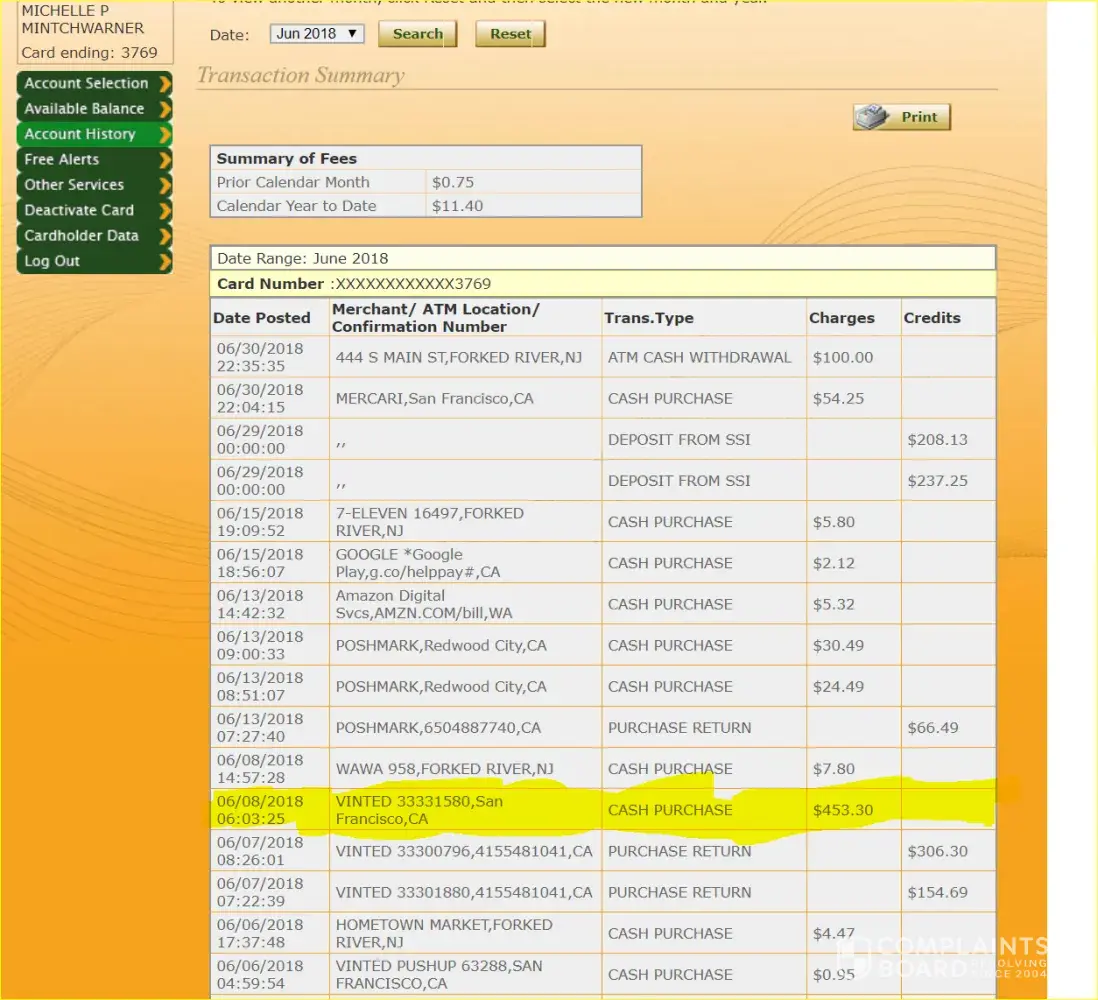
Task: Click the arrow icon on Account Selection
Action: [x=165, y=84]
